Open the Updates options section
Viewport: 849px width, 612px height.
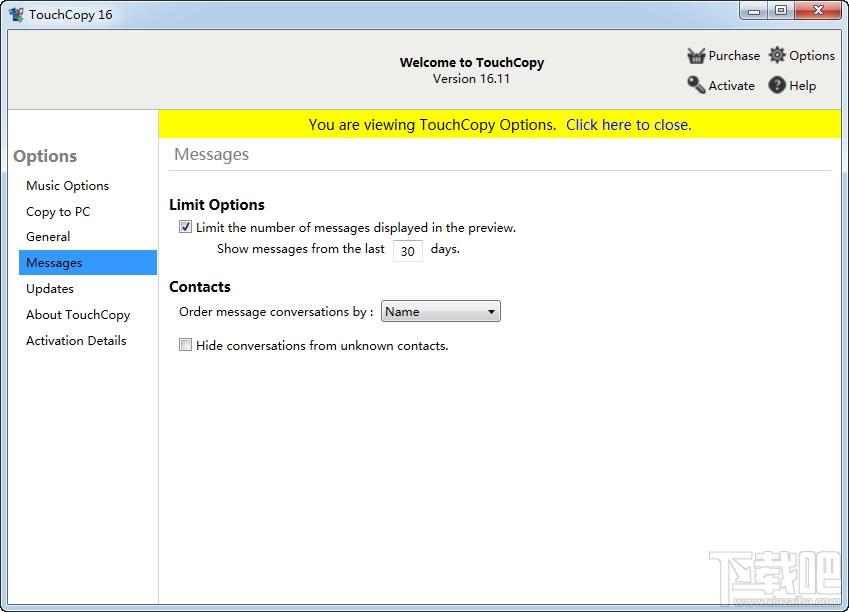pos(50,289)
